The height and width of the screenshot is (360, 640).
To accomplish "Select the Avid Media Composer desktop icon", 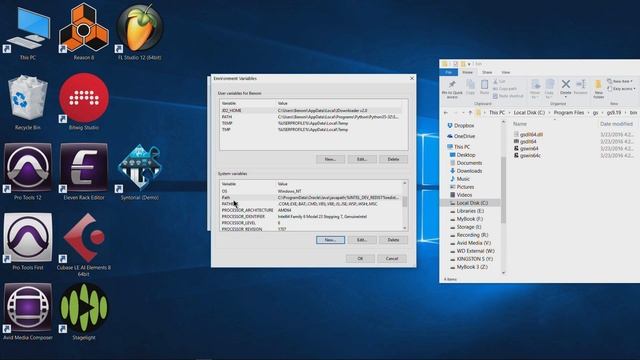I will pyautogui.click(x=28, y=312).
